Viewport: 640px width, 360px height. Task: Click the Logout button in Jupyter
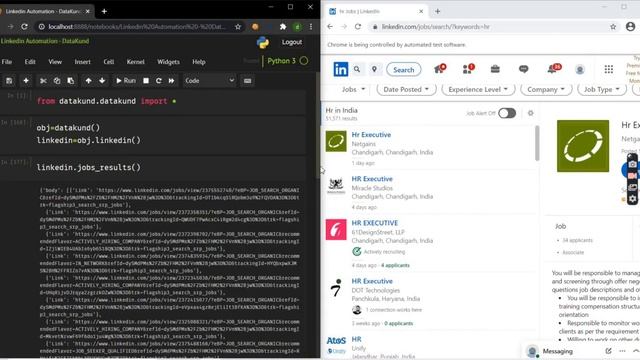click(x=292, y=42)
